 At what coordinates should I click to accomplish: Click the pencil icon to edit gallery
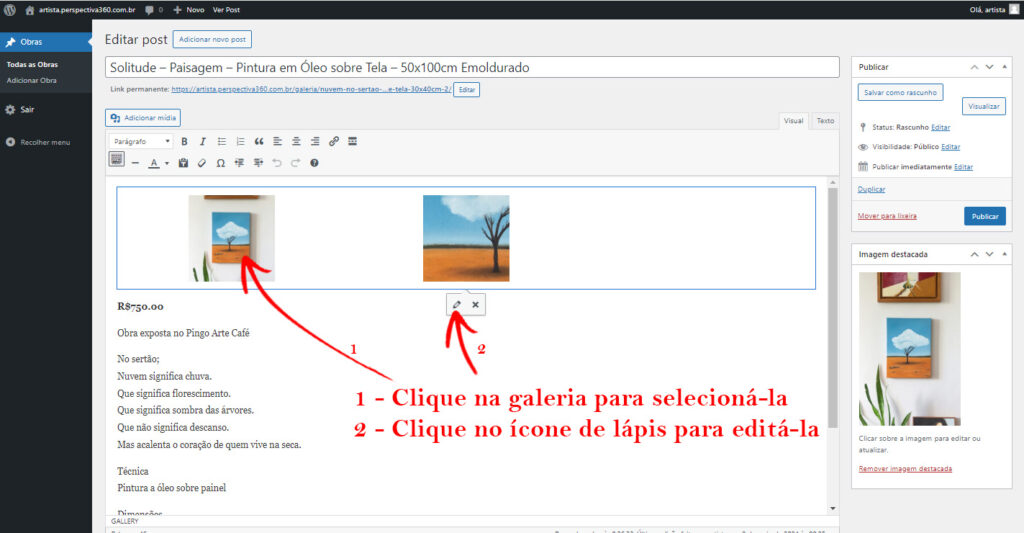point(456,304)
